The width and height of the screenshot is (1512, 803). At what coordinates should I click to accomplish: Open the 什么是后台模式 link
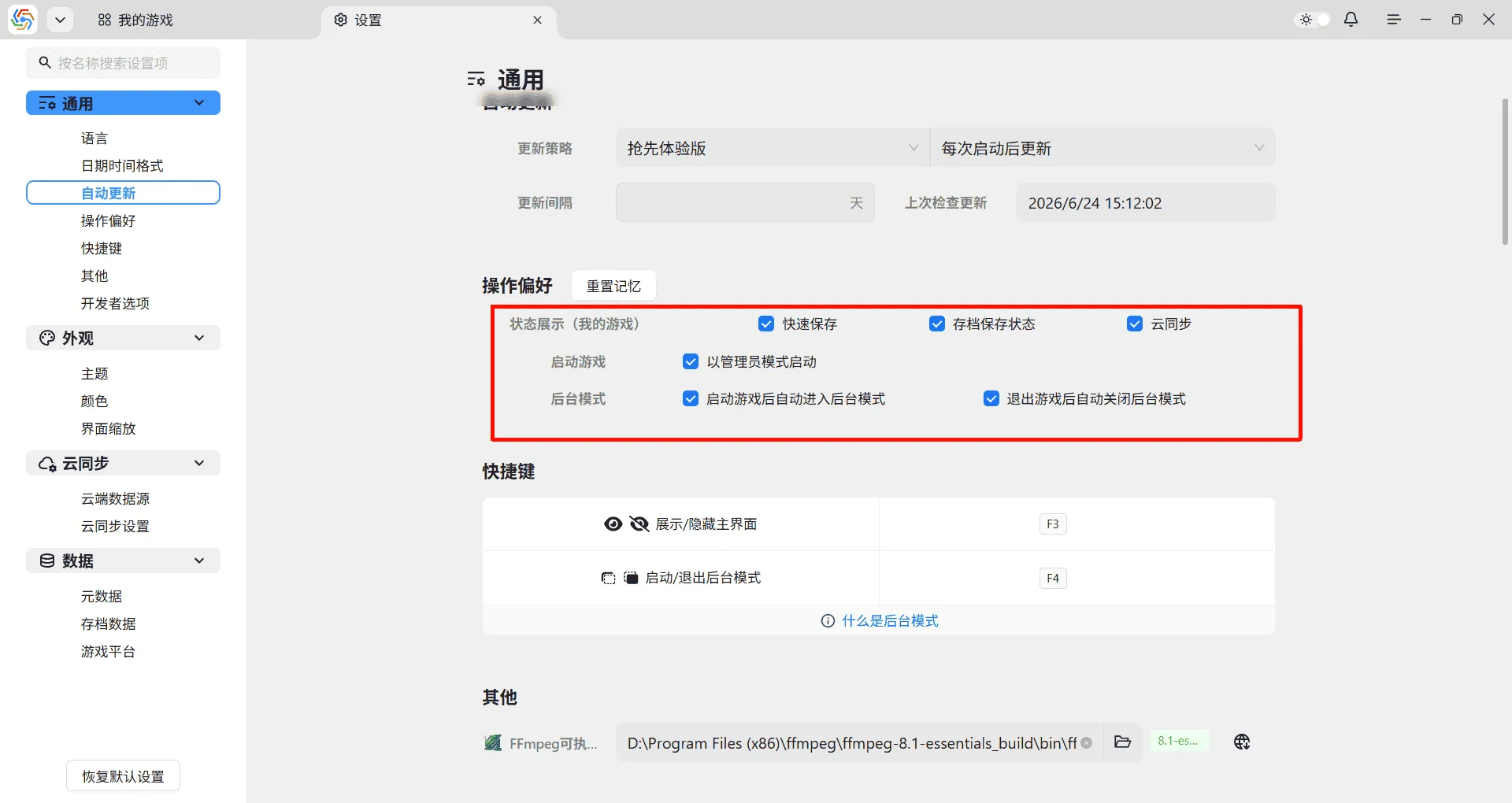click(x=890, y=621)
